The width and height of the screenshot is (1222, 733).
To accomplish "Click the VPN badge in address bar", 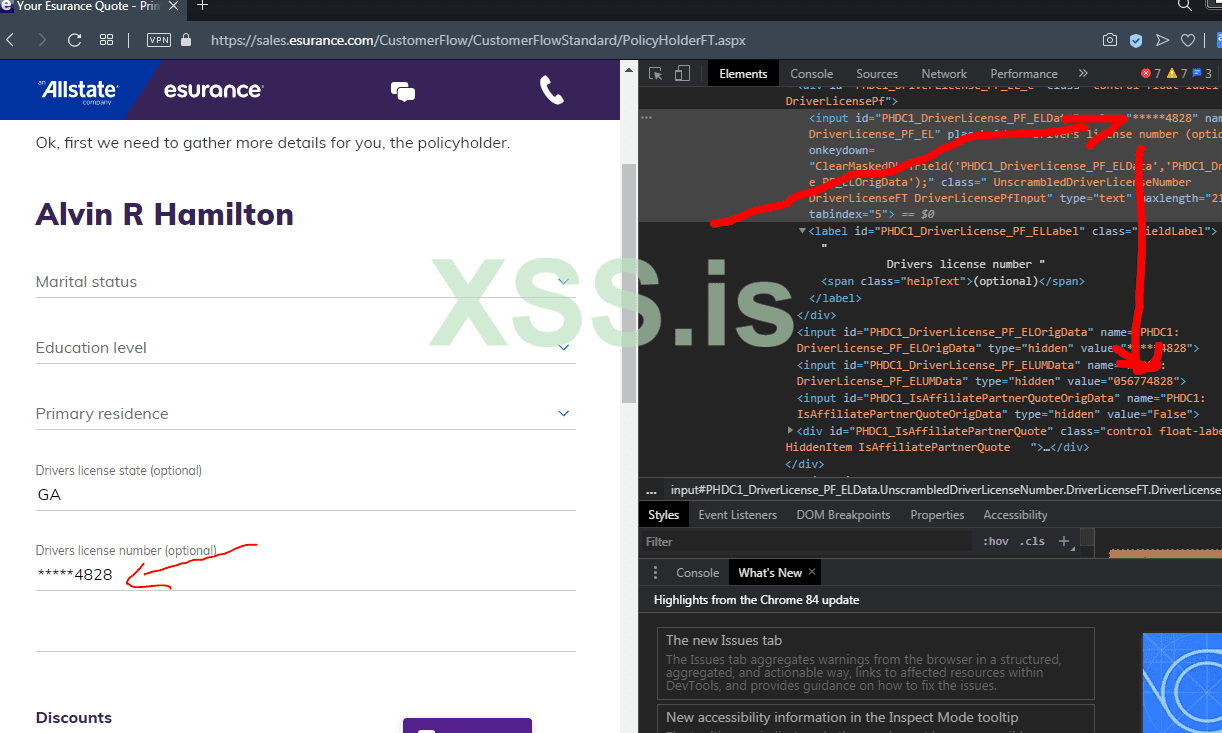I will tap(159, 41).
